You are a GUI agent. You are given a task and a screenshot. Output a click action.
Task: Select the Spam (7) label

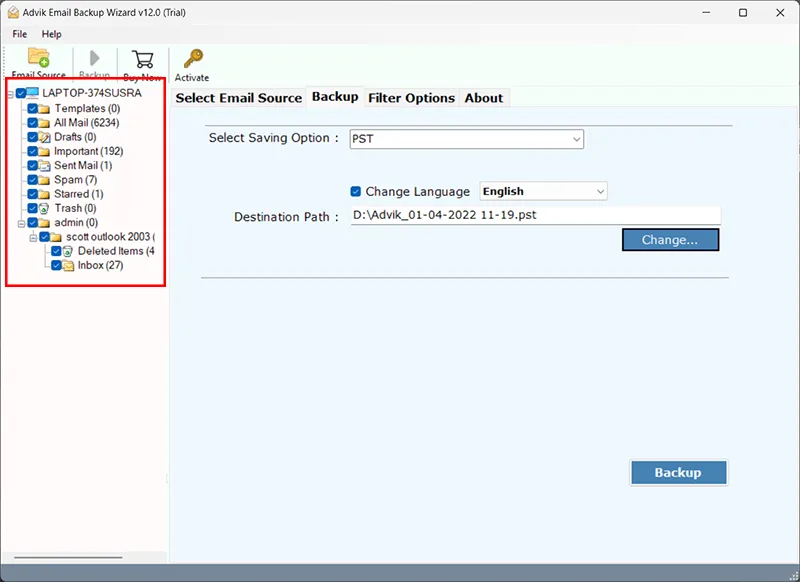point(76,180)
